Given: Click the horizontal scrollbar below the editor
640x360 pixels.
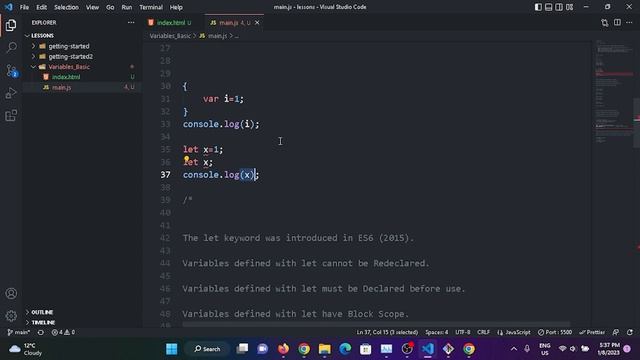Looking at the screenshot, I should click(376, 324).
